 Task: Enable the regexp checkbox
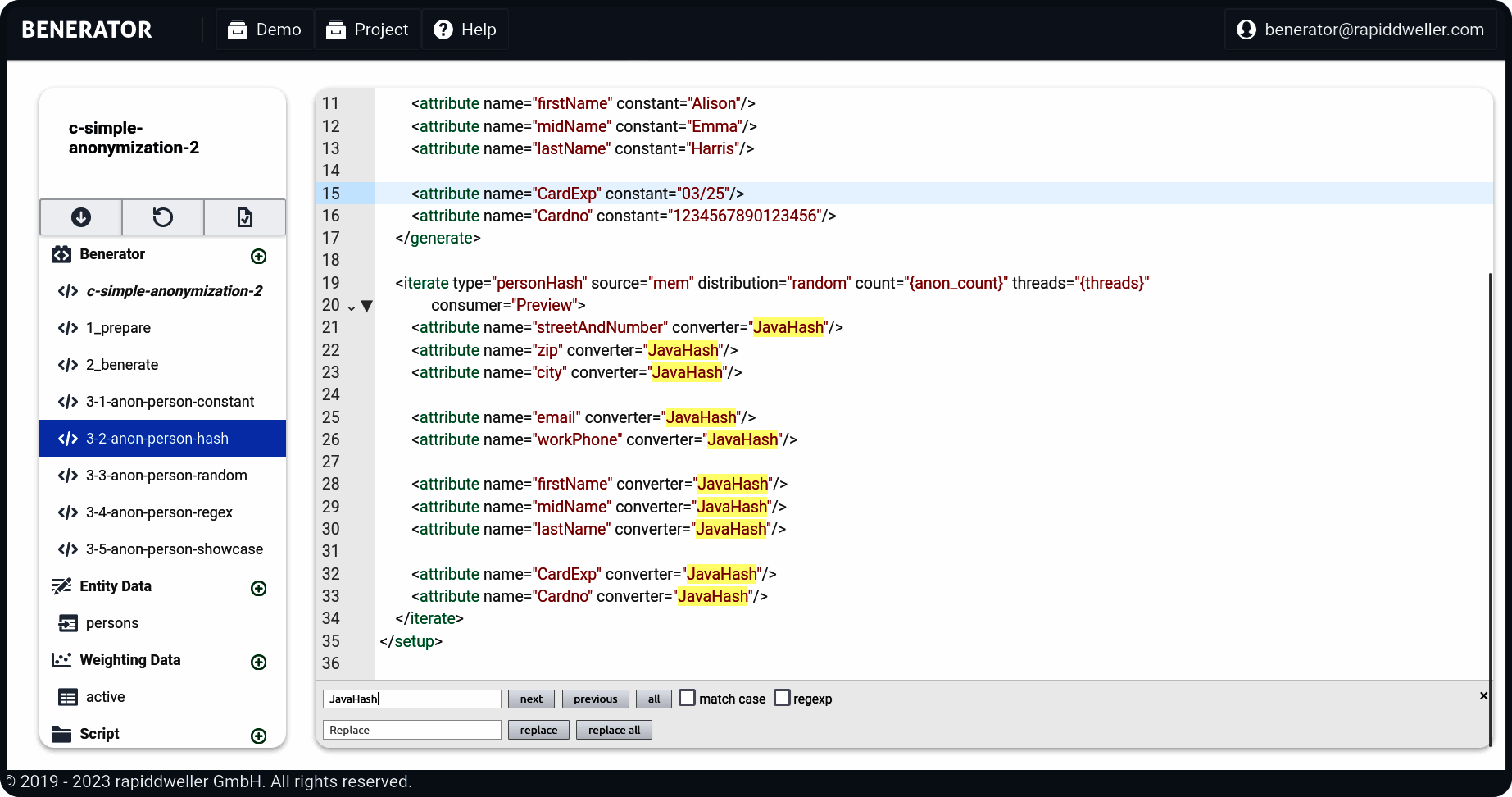[783, 698]
